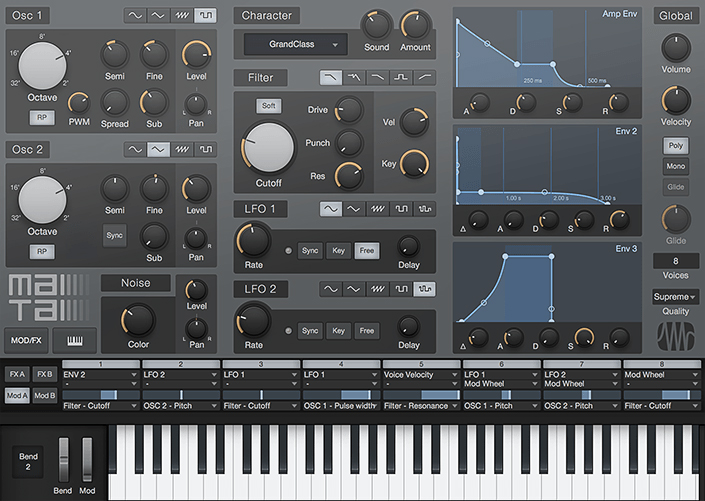This screenshot has width=705, height=501.
Task: Choose second filter type icon in Filter
Action: coord(354,77)
